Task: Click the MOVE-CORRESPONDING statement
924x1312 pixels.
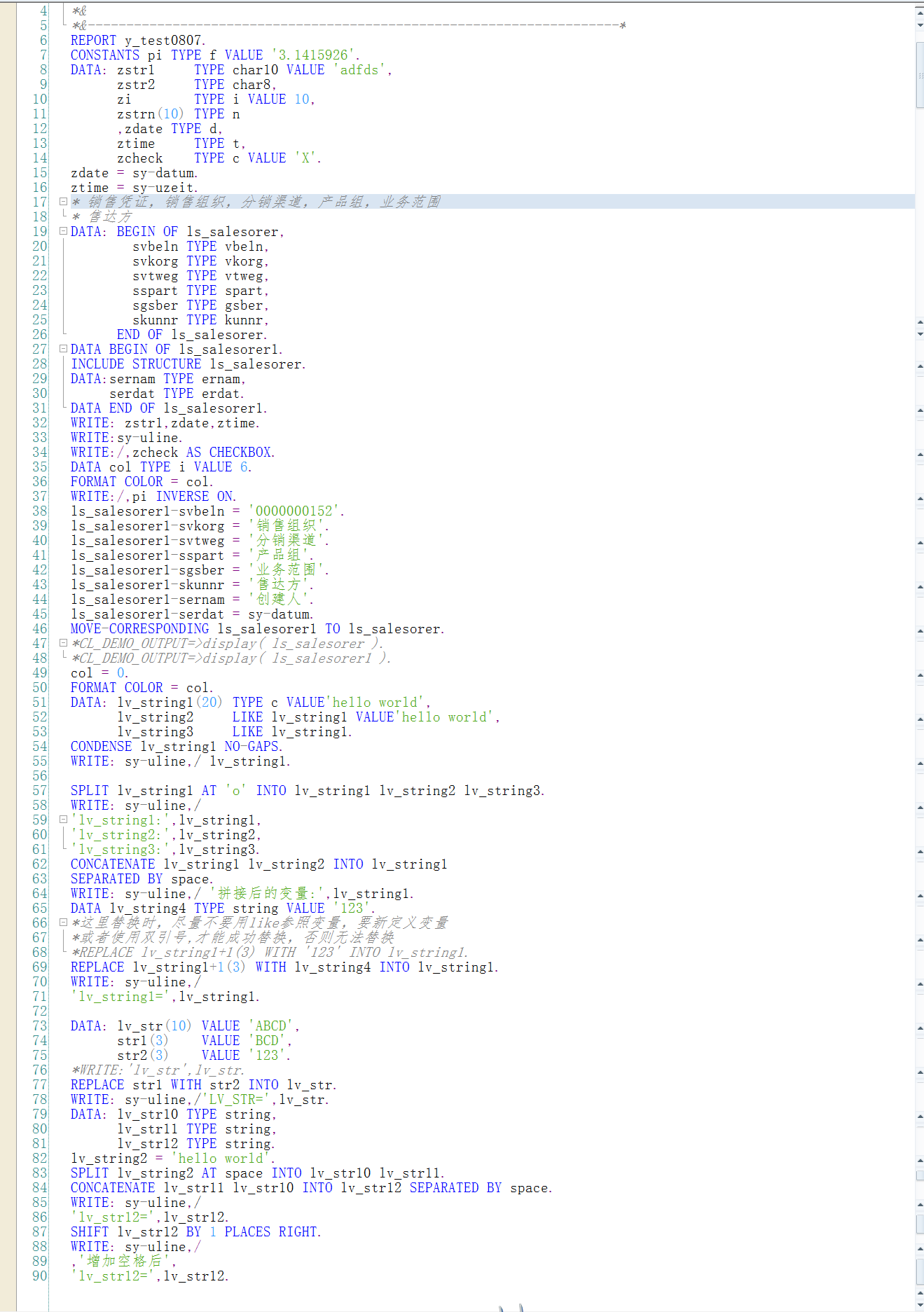Action: click(x=258, y=629)
